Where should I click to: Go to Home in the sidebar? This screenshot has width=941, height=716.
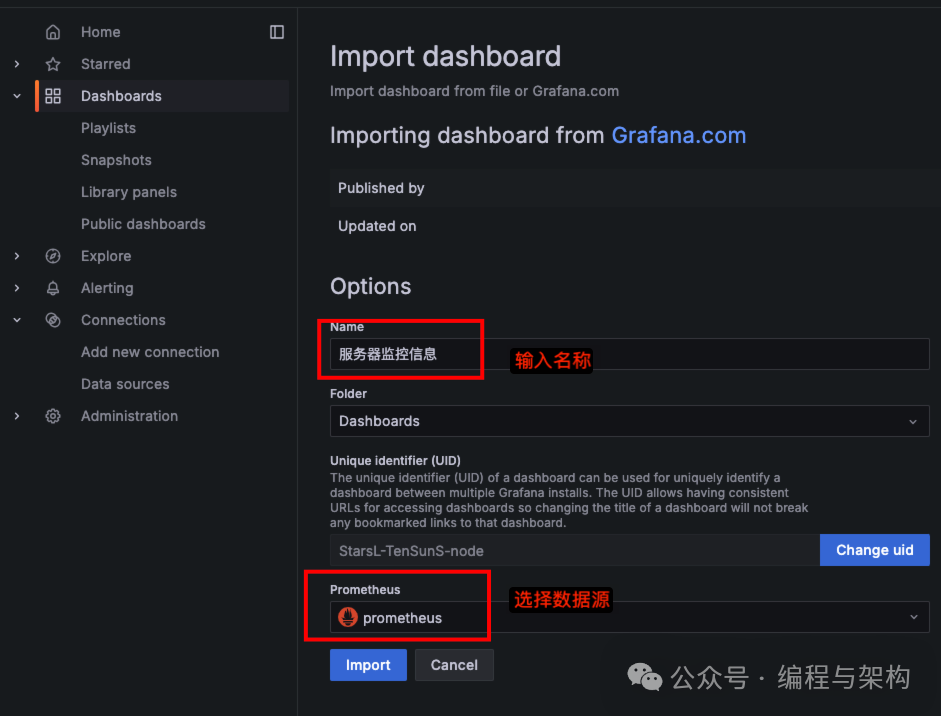click(101, 32)
